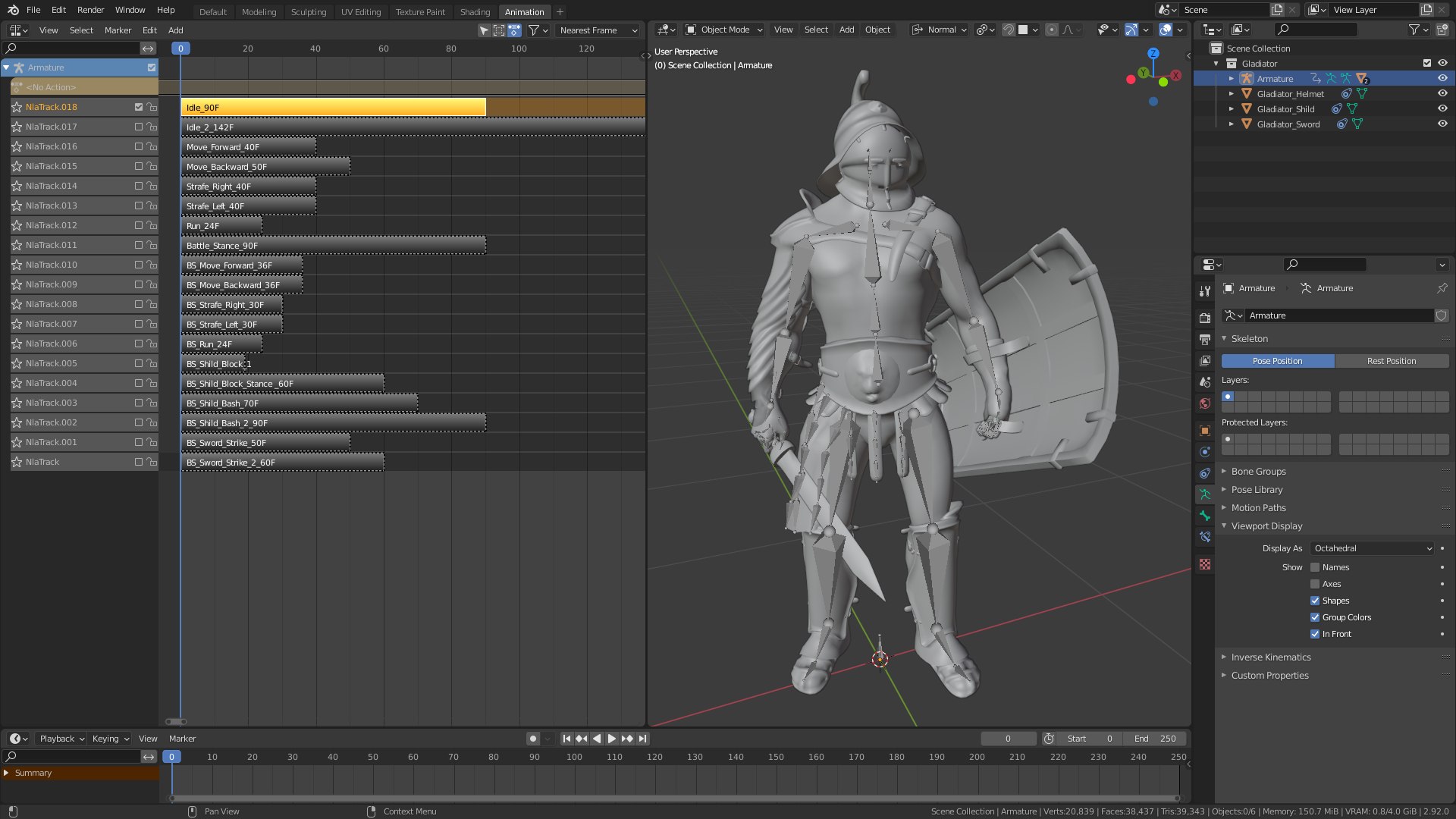The height and width of the screenshot is (819, 1456).
Task: Switch skeleton to Rest Position
Action: pos(1392,361)
